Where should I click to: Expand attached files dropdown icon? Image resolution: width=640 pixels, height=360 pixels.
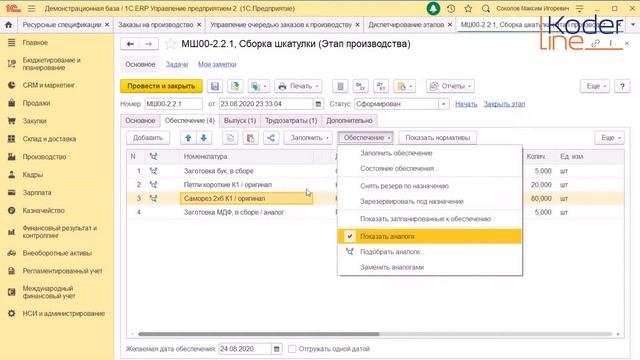(x=404, y=86)
